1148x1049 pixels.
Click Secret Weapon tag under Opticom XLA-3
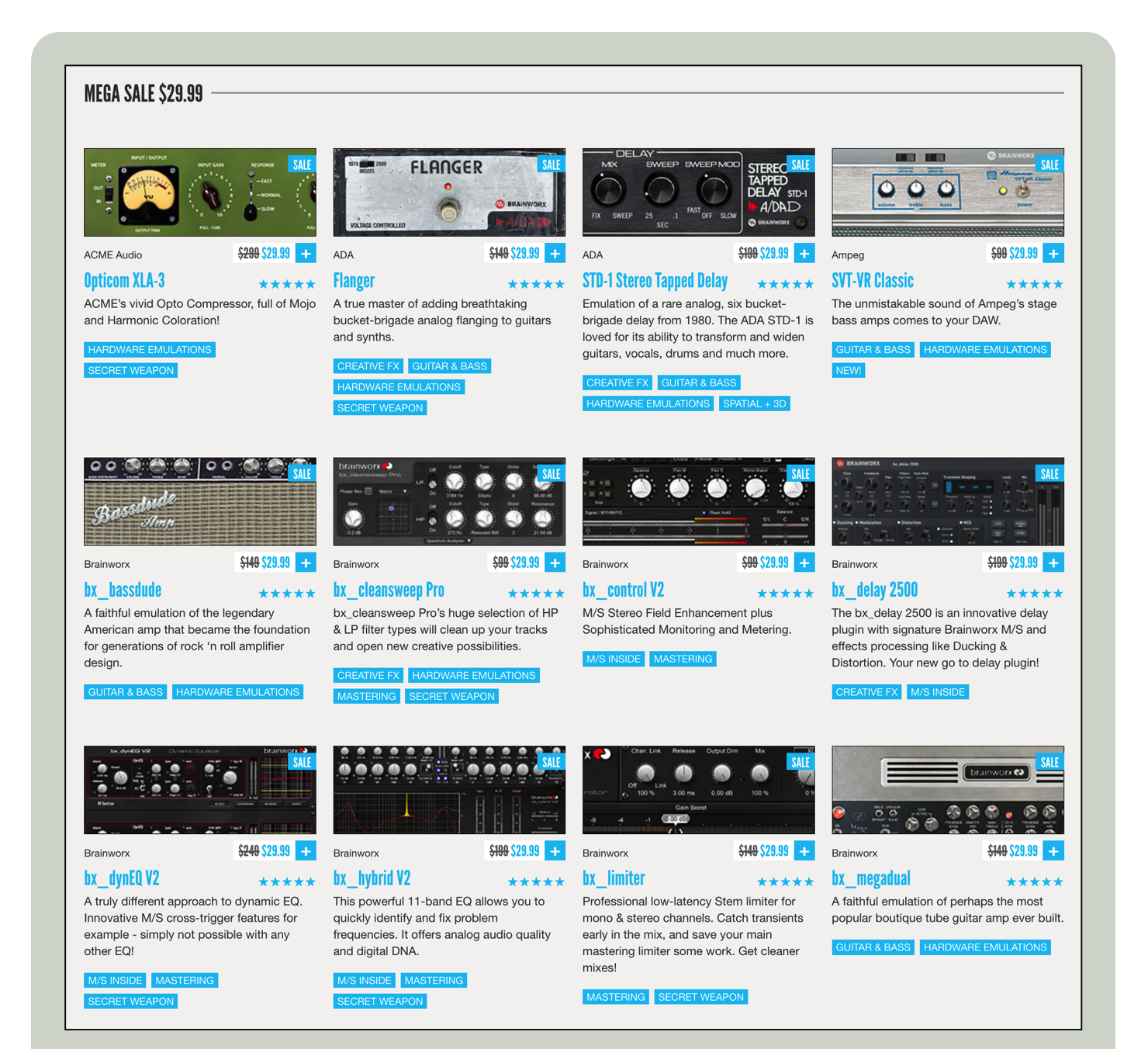(131, 371)
